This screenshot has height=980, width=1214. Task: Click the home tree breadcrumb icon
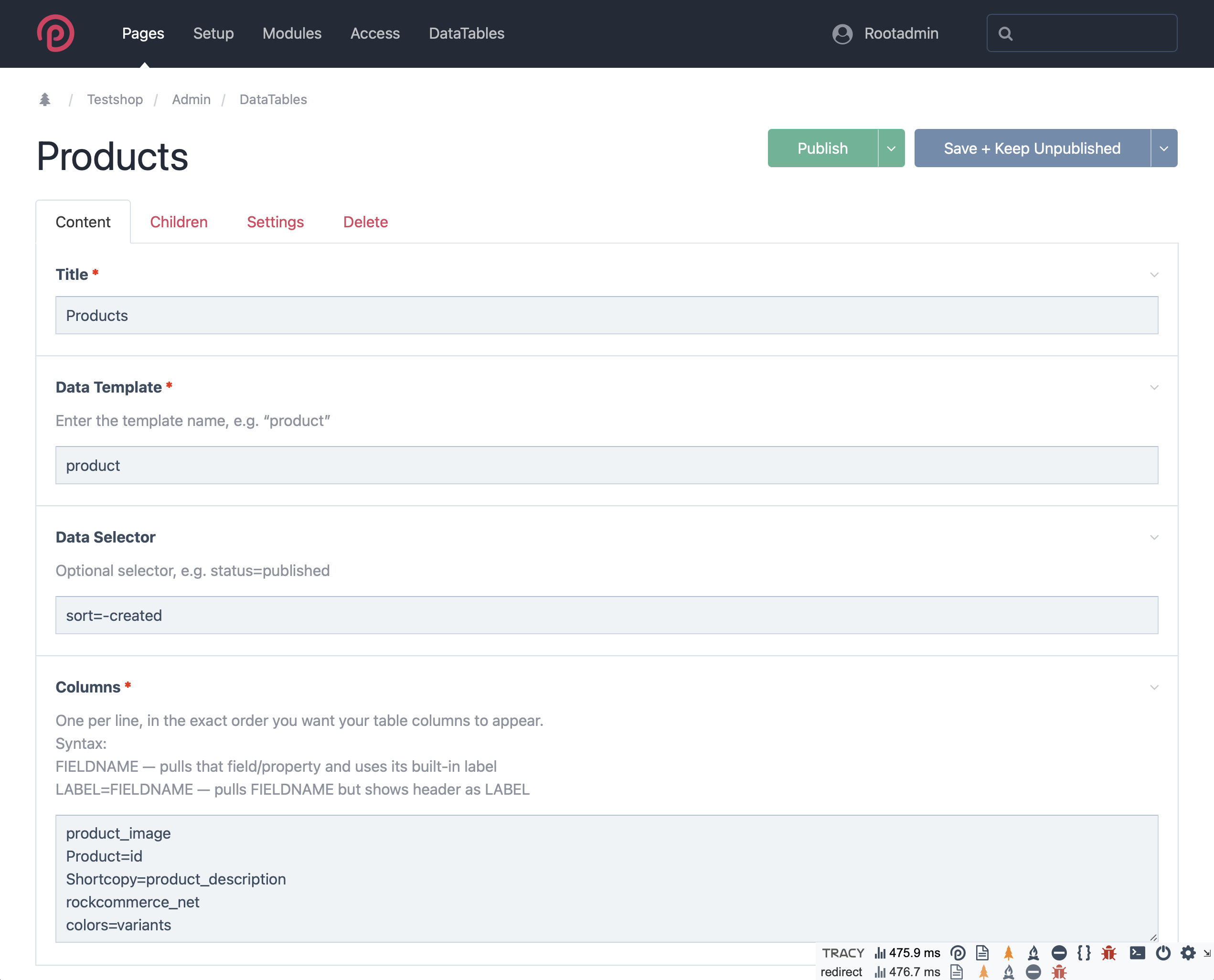tap(45, 100)
